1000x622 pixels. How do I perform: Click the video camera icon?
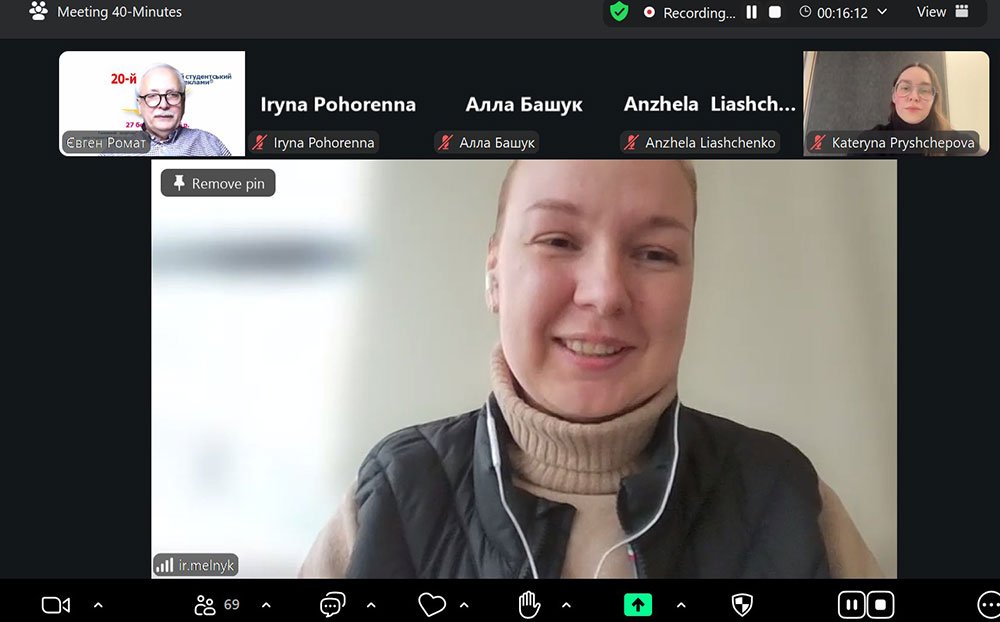tap(55, 605)
